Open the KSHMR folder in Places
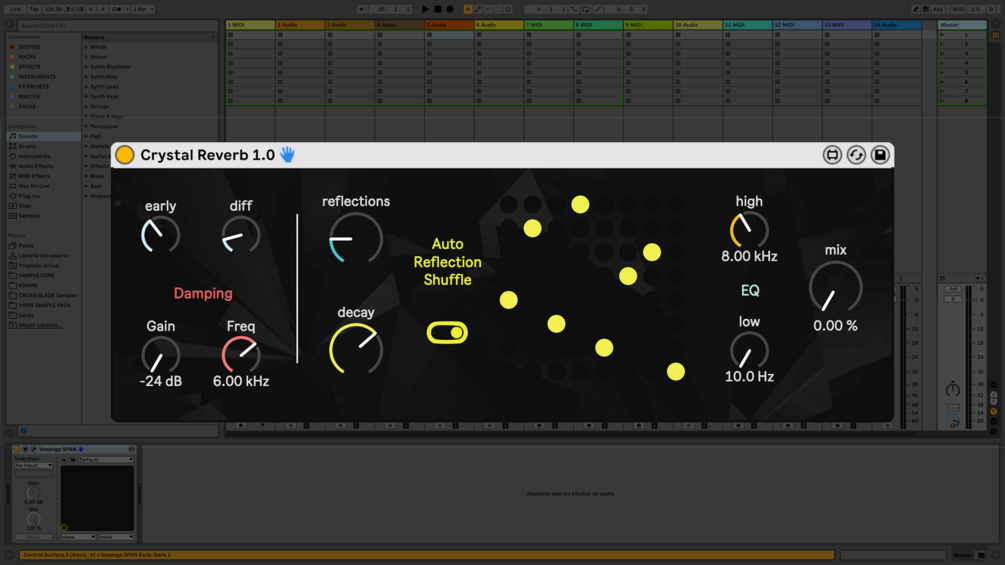1005x565 pixels. pyautogui.click(x=28, y=285)
